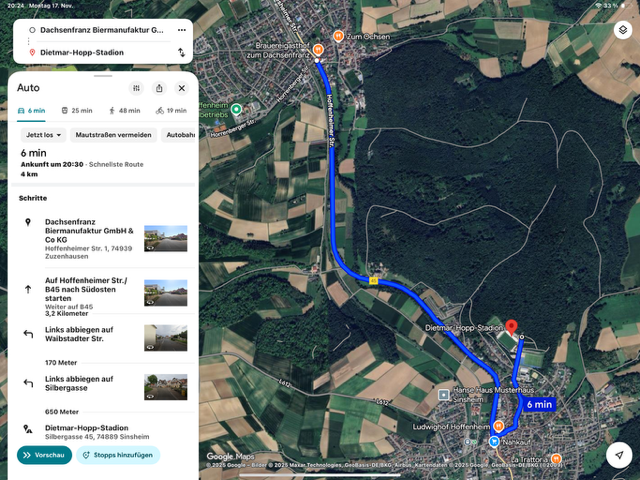Open the map layers button
The width and height of the screenshot is (640, 480).
622,30
